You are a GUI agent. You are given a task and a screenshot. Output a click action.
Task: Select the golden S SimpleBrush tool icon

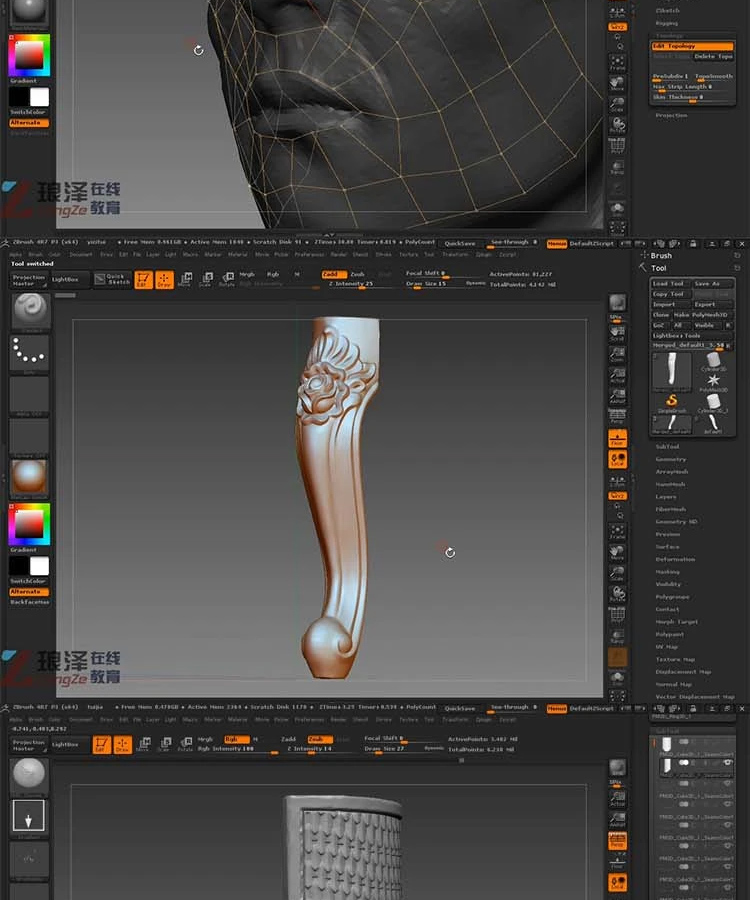(671, 401)
